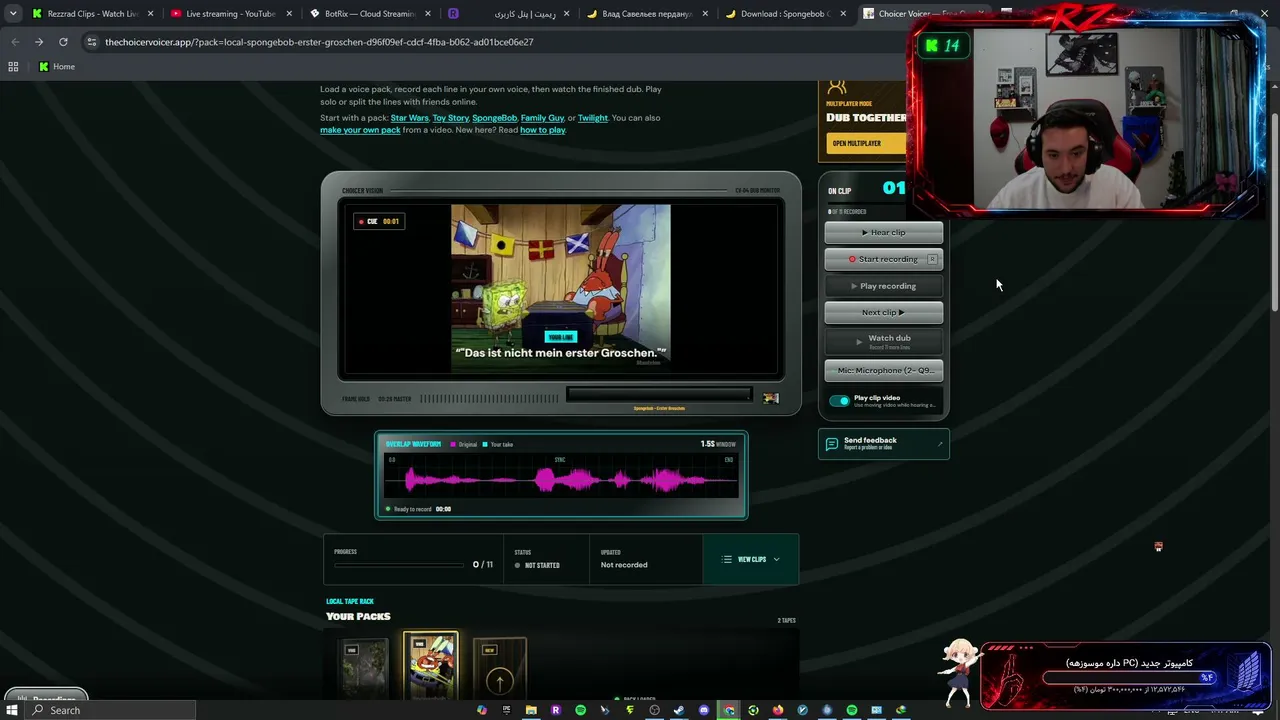Go back in the browser
Screen dimensions: 1280x720
point(15,42)
